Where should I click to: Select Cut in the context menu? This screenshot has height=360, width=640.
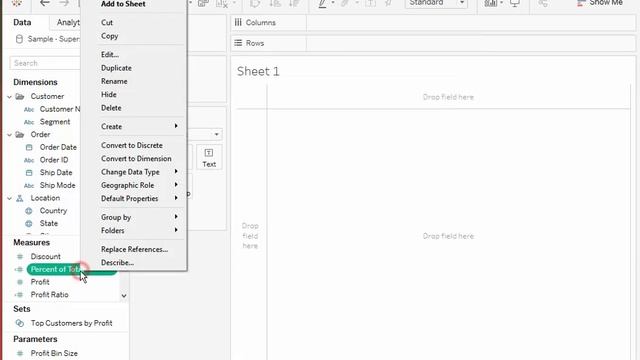[x=107, y=22]
